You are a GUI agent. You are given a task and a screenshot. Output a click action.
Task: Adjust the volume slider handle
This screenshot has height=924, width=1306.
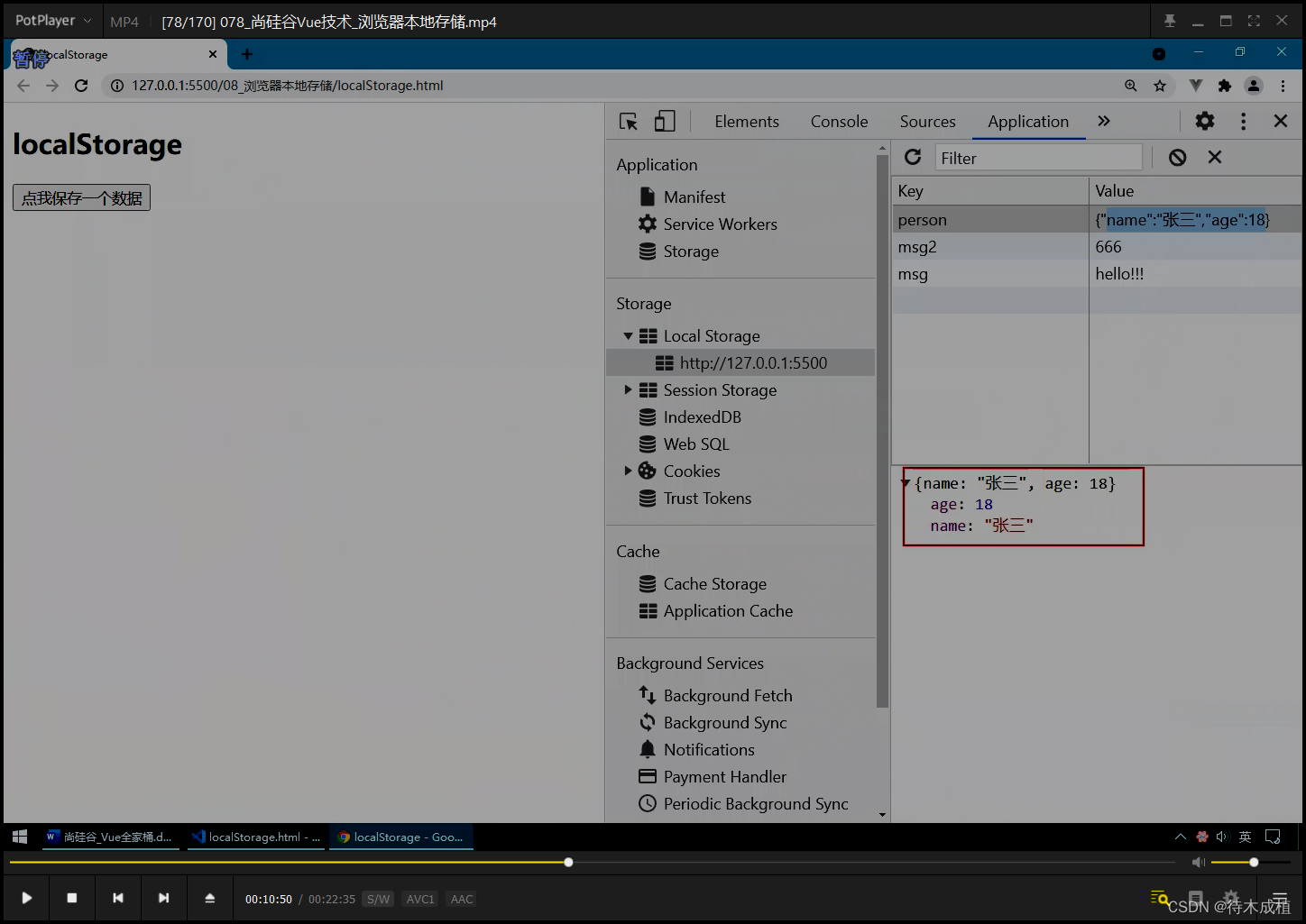pyautogui.click(x=1254, y=863)
